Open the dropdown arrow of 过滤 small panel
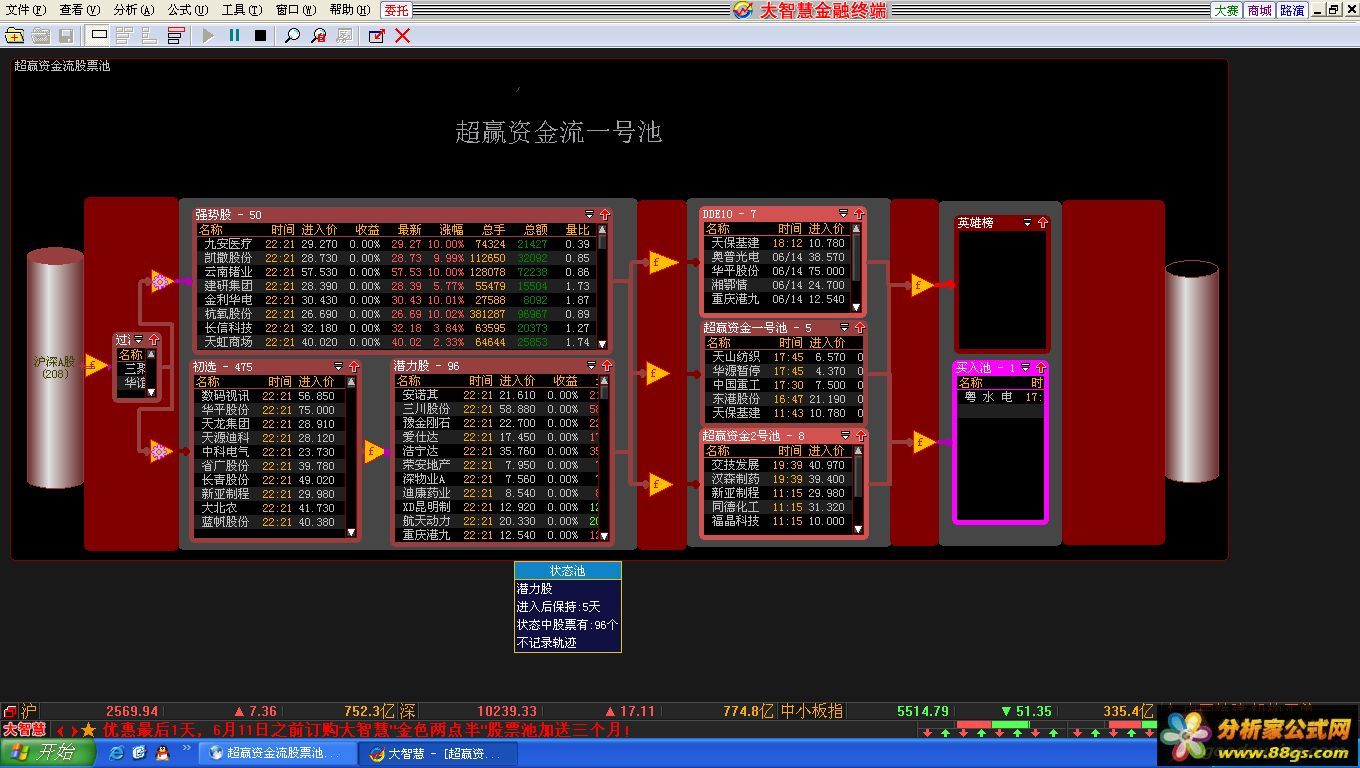The image size is (1360, 768). tap(139, 339)
